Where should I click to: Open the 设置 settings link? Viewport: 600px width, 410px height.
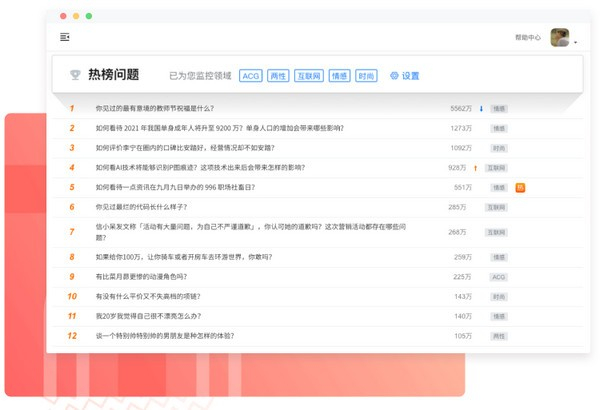(x=410, y=76)
